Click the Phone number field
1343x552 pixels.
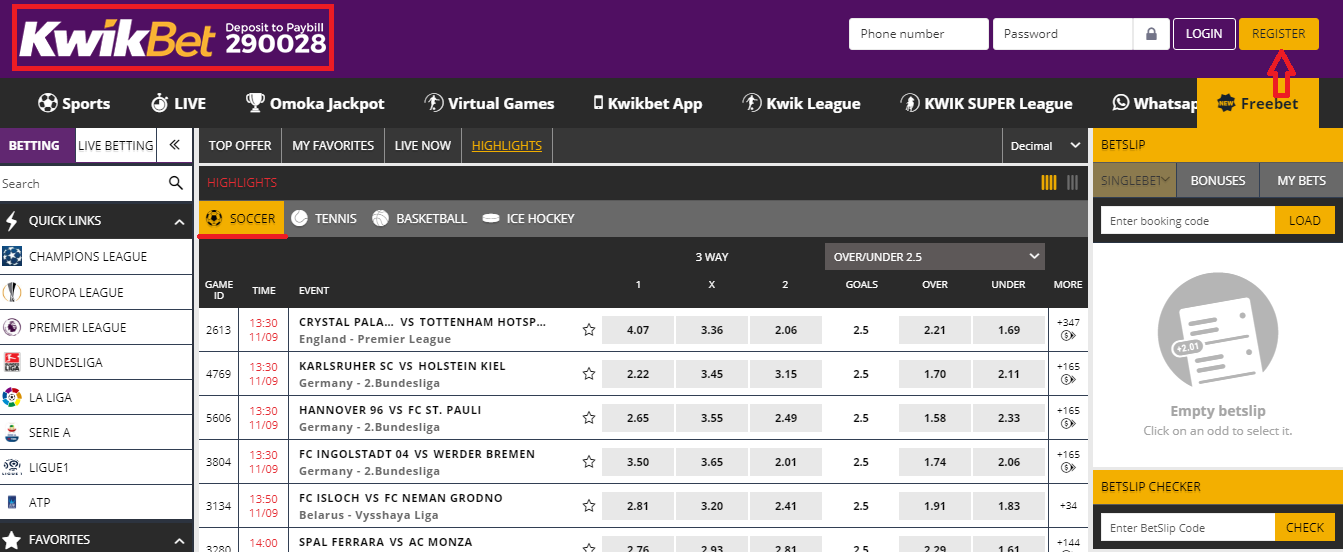click(x=919, y=34)
